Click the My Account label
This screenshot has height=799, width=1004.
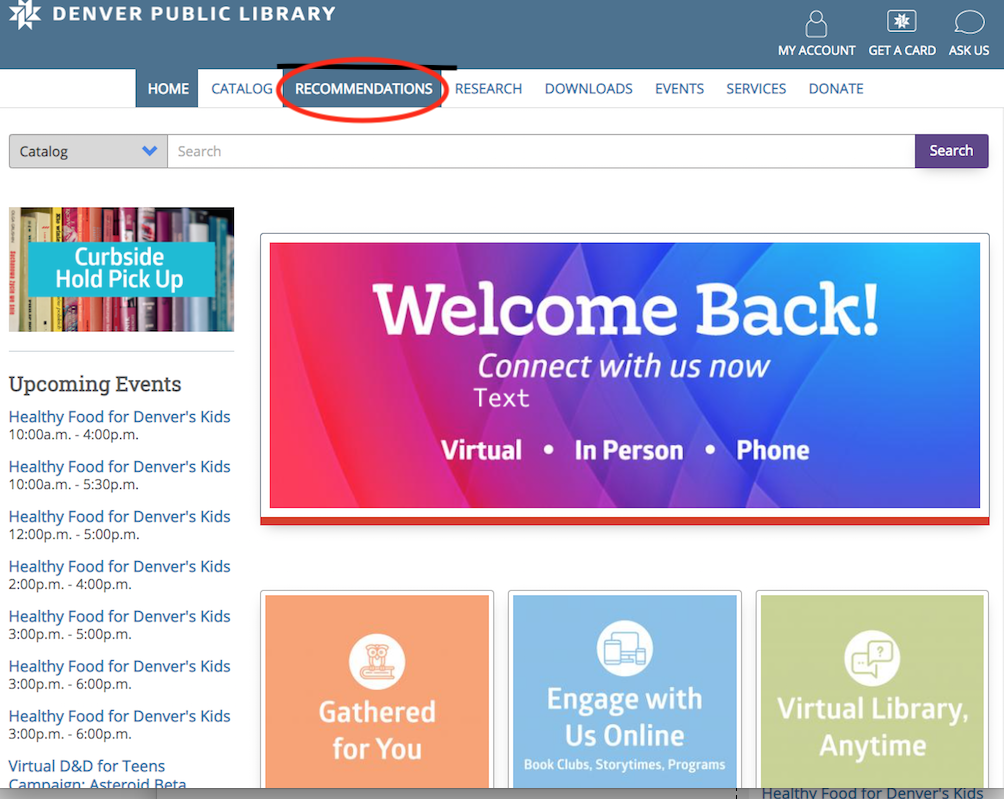point(816,51)
